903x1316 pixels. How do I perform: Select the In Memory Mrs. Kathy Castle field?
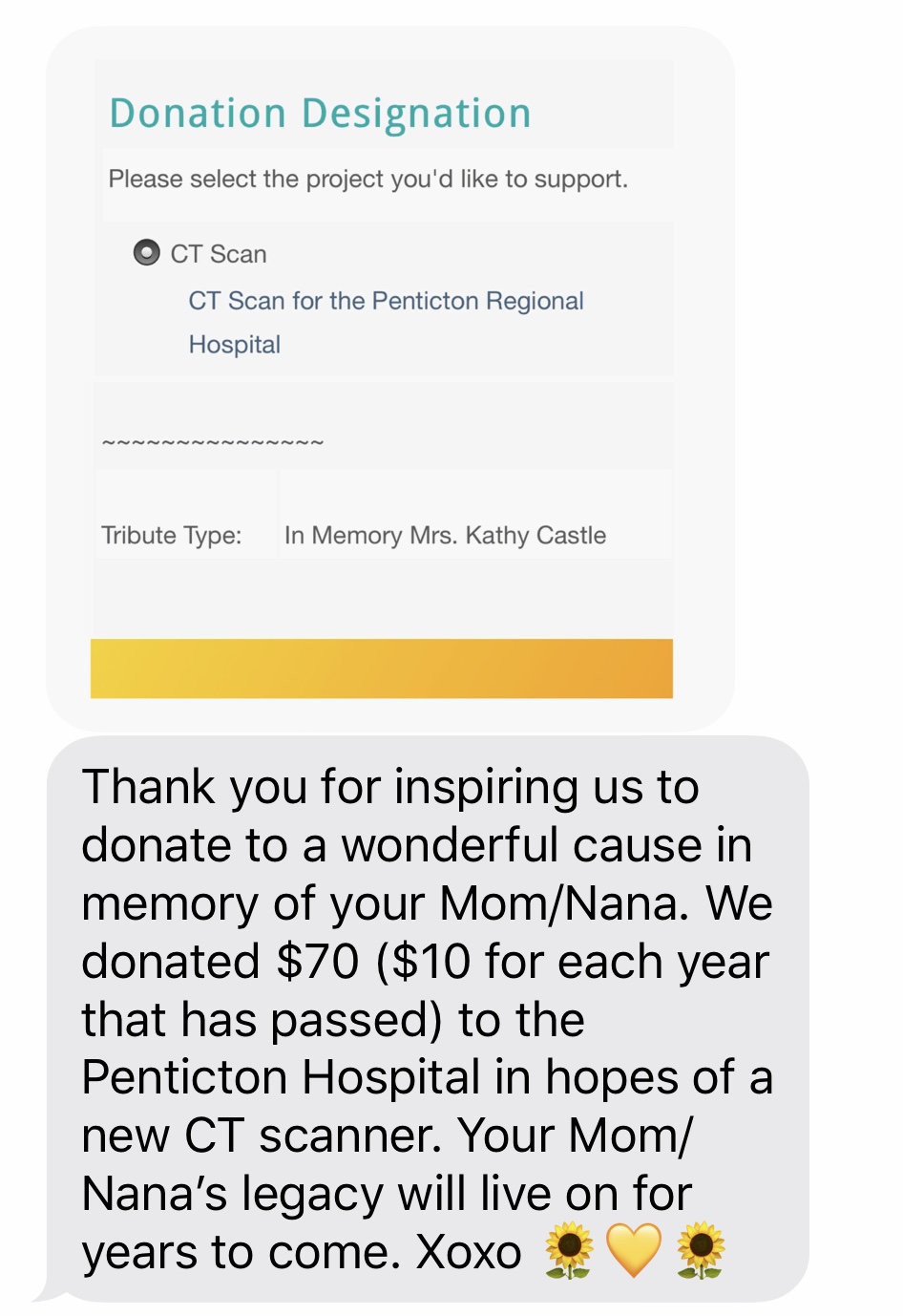tap(475, 515)
